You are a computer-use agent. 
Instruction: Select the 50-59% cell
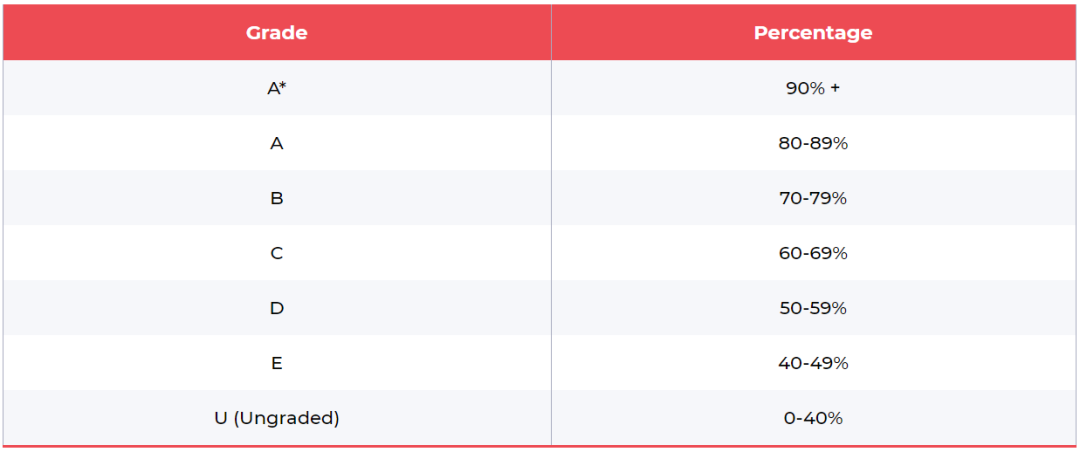point(812,308)
